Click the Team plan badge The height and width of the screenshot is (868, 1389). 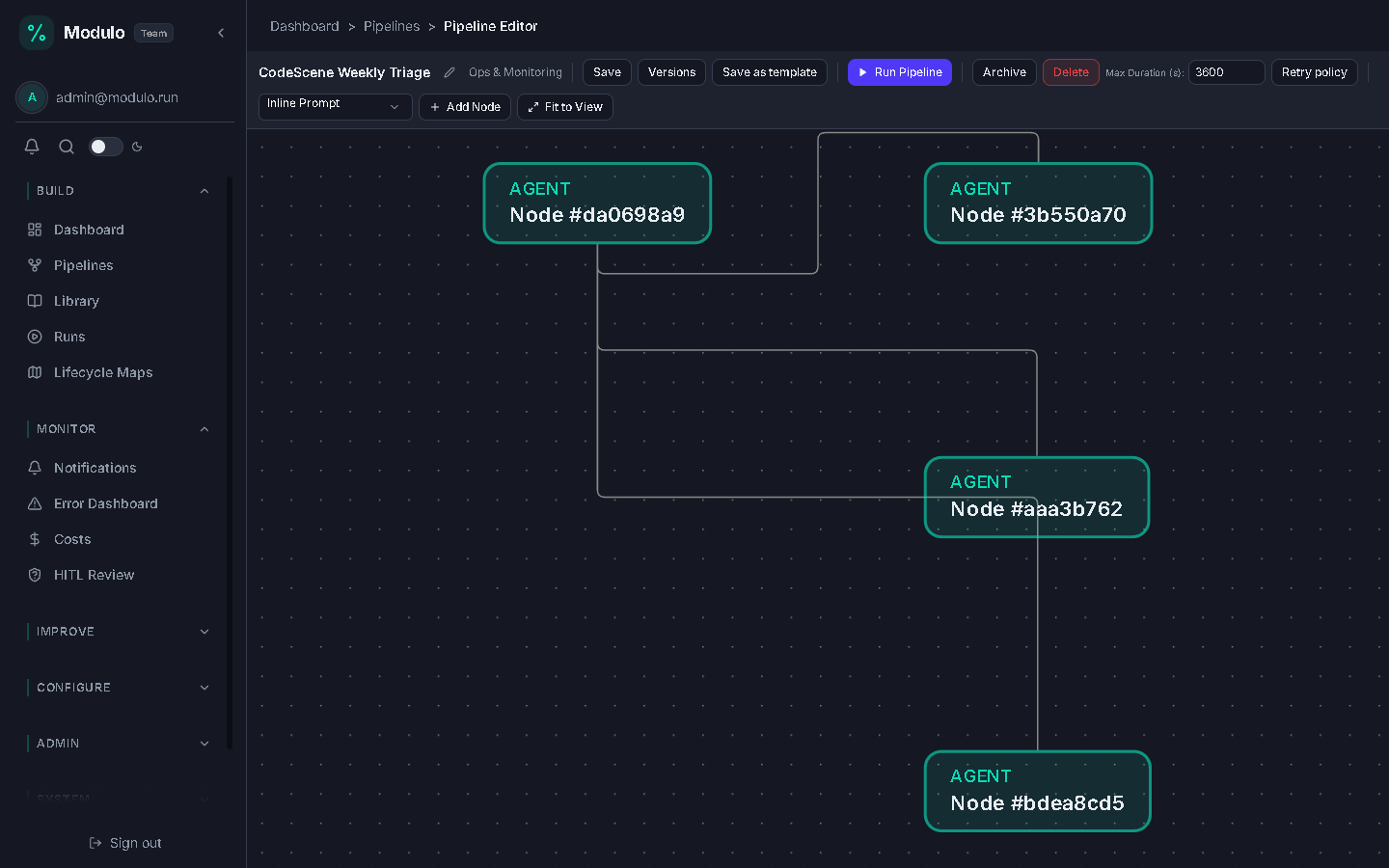pos(154,33)
